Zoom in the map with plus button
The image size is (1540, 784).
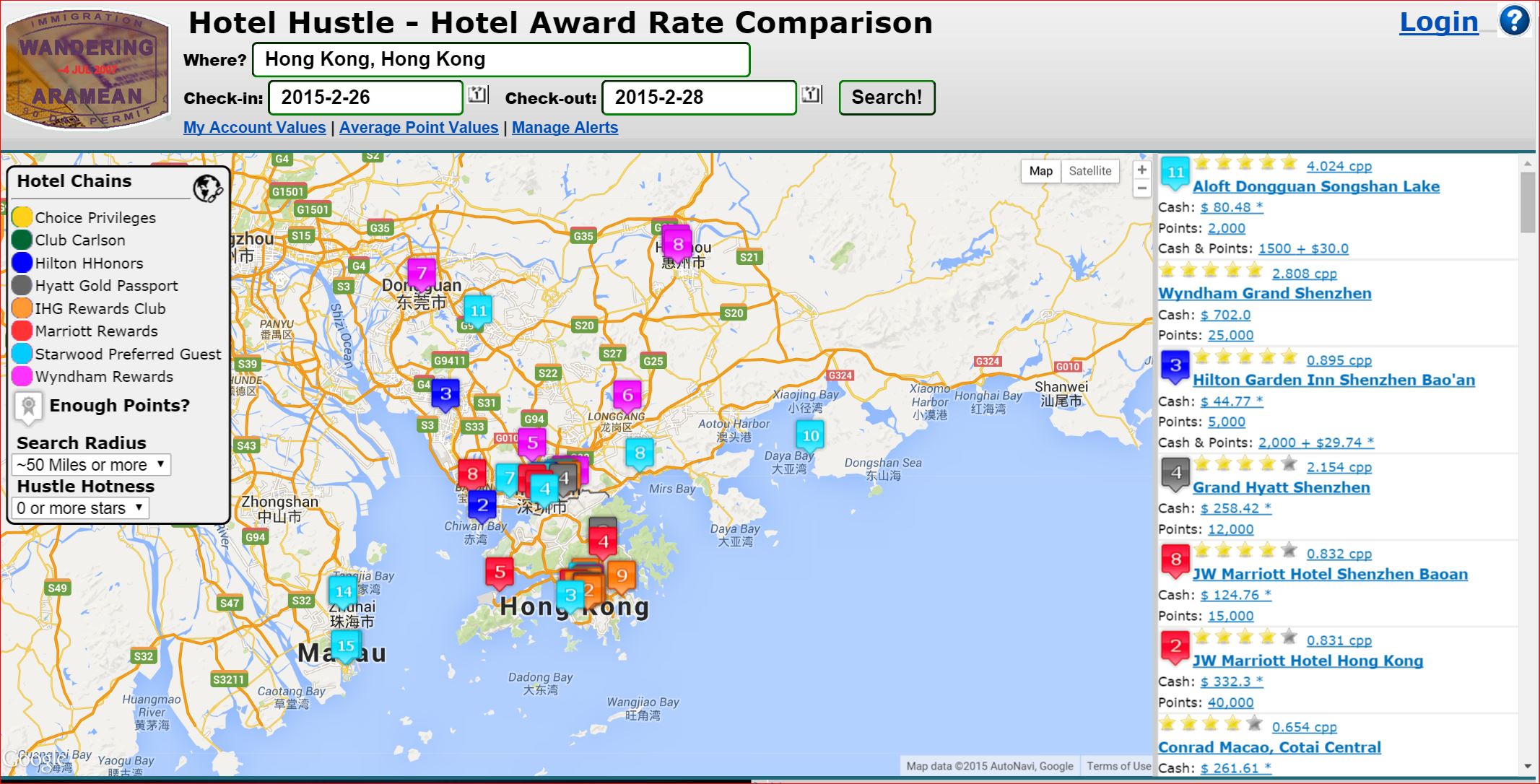[1141, 170]
